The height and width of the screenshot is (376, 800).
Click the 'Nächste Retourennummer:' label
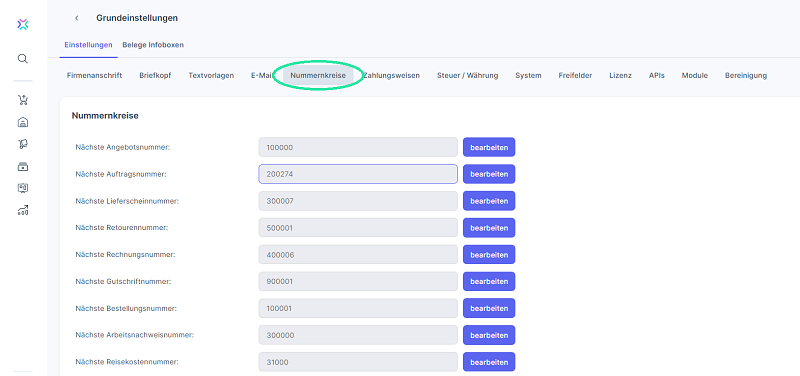[x=121, y=228]
